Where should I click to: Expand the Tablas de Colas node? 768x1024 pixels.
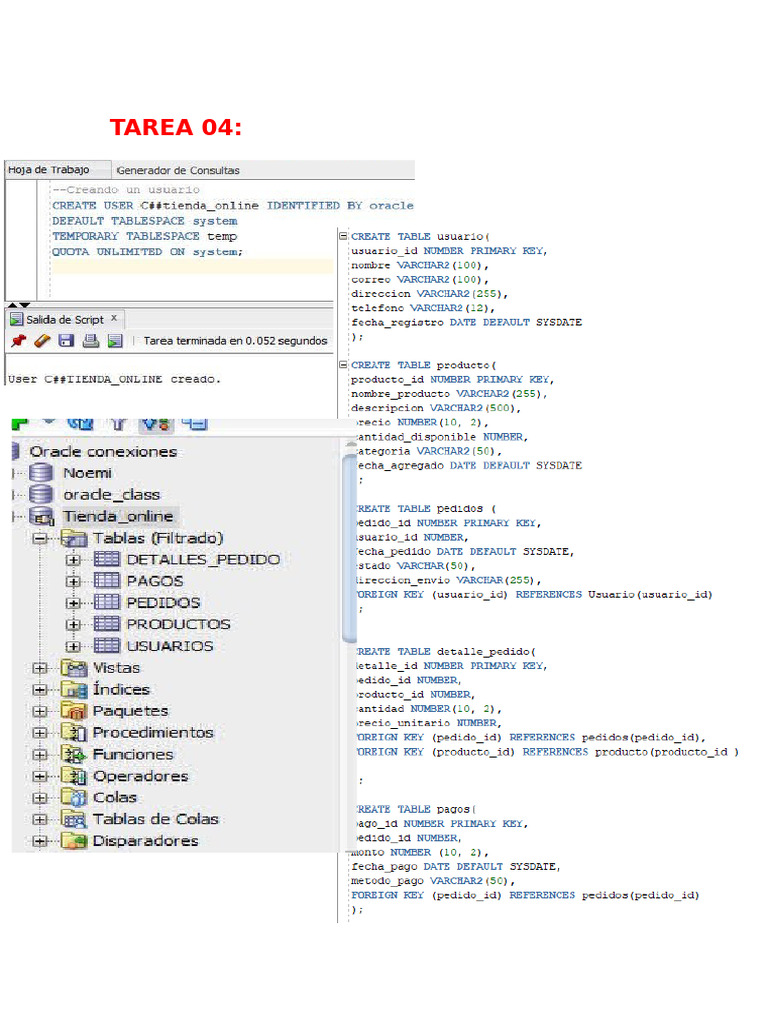point(40,820)
